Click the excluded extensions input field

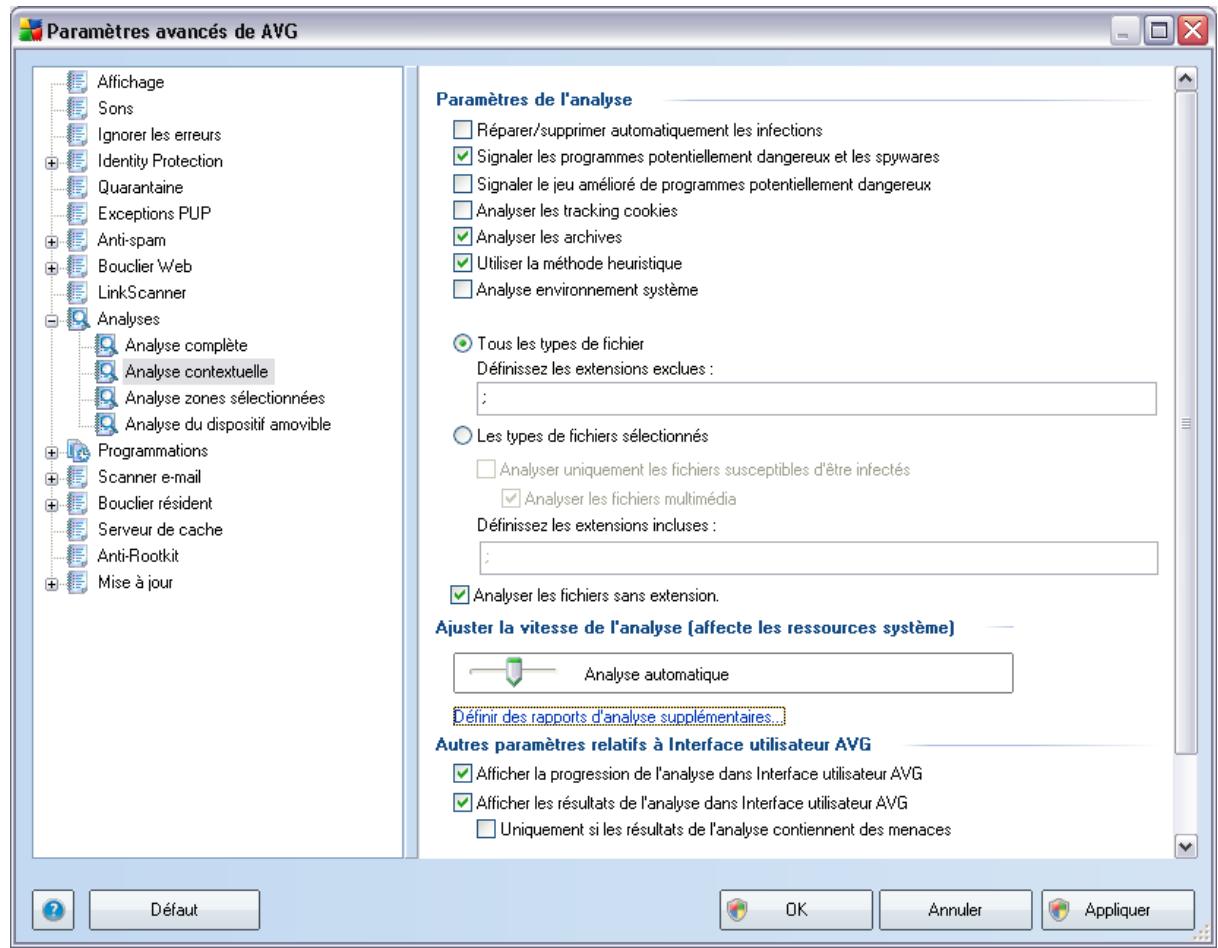pos(816,397)
